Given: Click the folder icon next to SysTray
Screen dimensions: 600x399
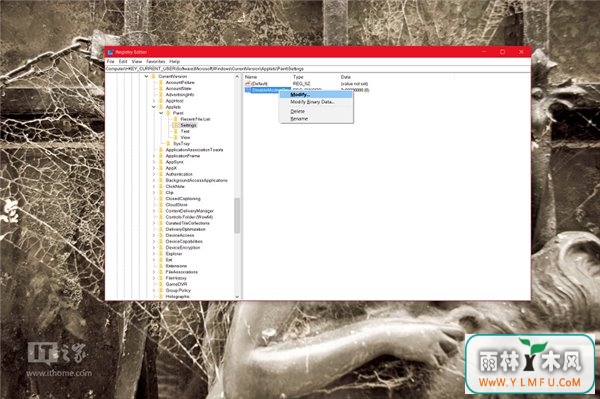Looking at the screenshot, I should click(x=168, y=143).
